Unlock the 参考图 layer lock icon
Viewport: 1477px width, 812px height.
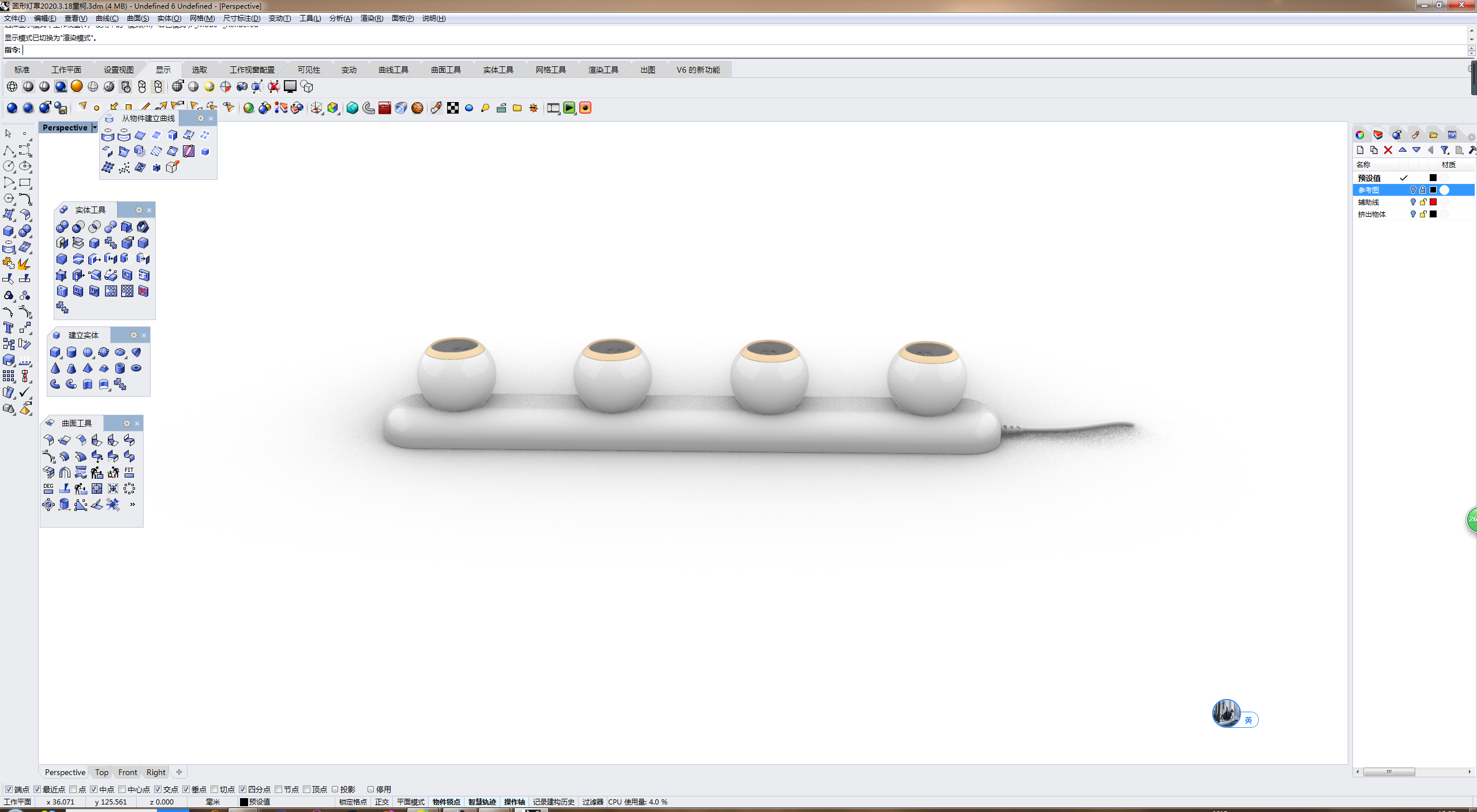pos(1423,190)
